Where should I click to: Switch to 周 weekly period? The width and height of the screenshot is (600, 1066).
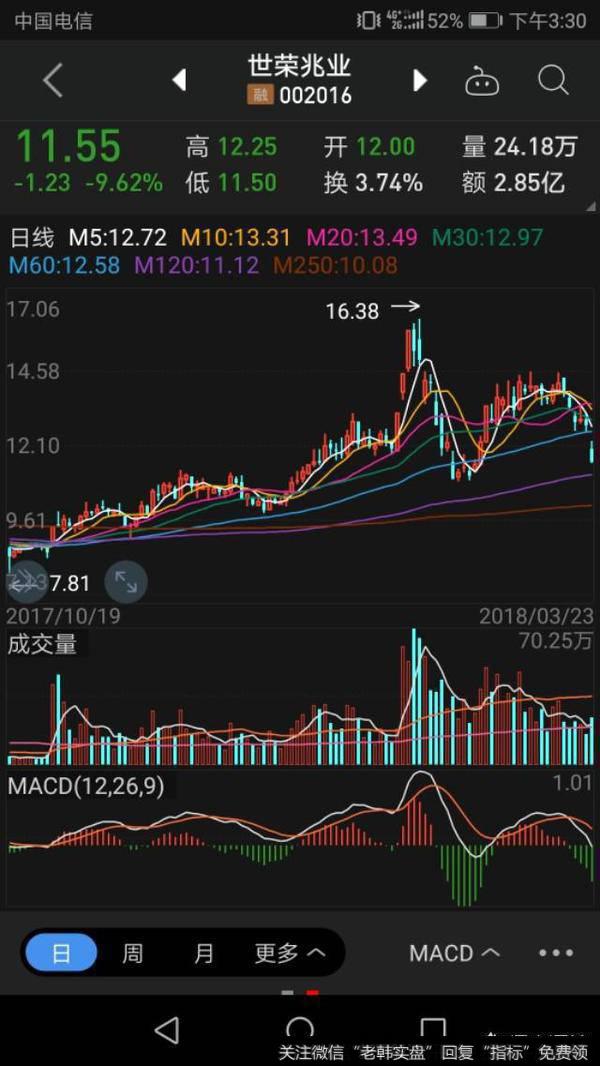click(x=132, y=953)
